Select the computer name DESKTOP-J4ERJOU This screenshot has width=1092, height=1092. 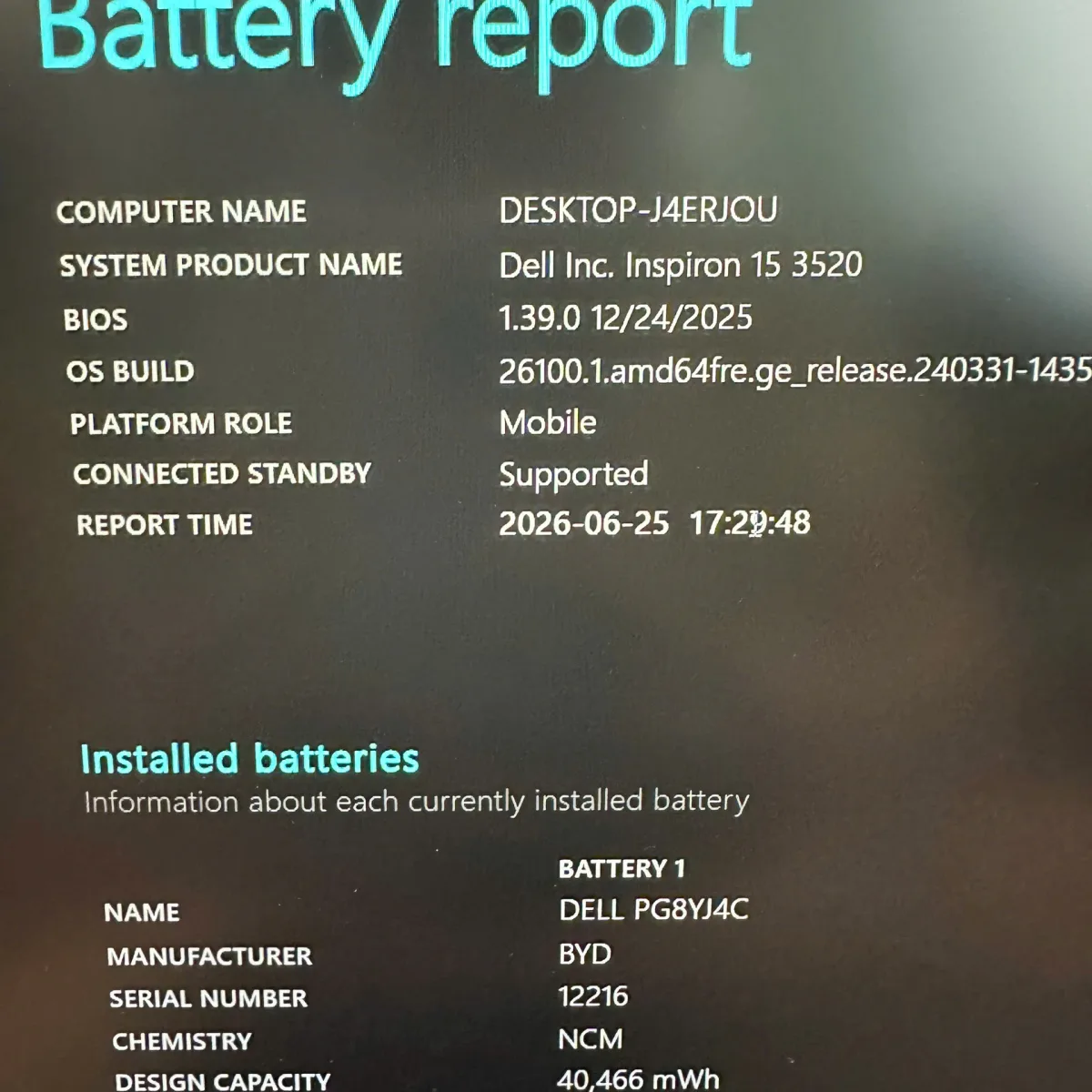coord(638,210)
